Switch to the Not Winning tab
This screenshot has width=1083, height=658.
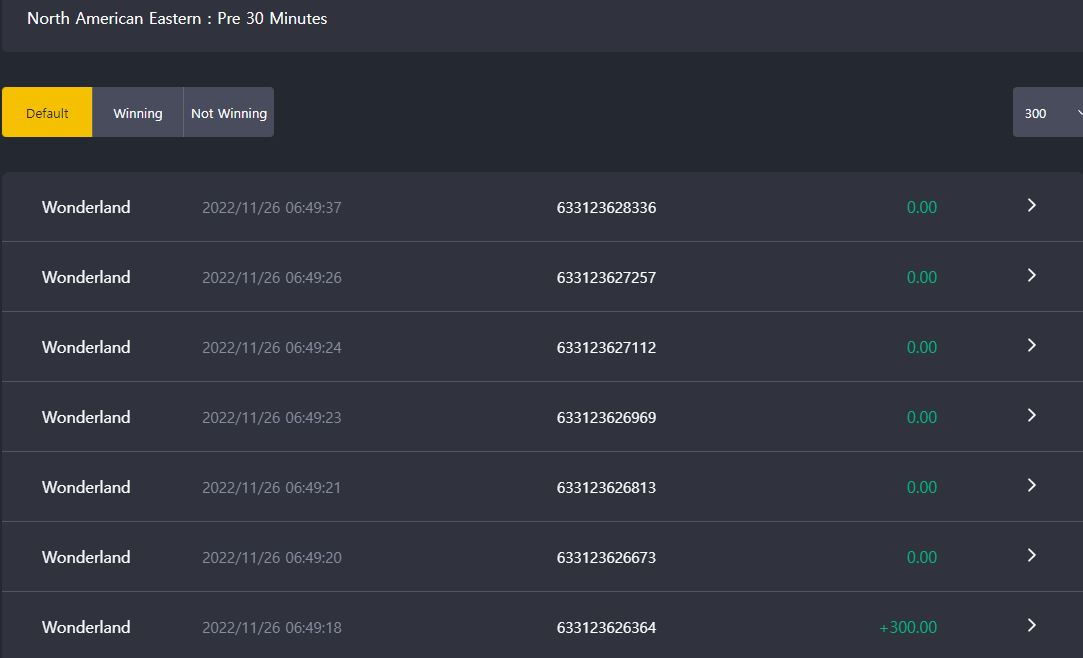[229, 113]
